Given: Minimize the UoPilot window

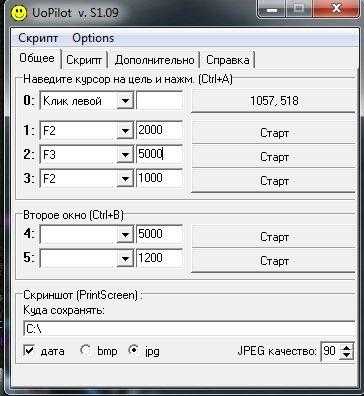Looking at the screenshot, I should click(272, 9).
